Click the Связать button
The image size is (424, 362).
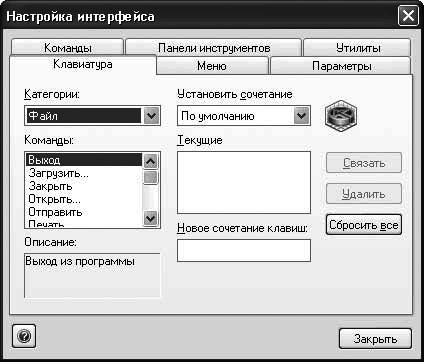click(x=364, y=163)
